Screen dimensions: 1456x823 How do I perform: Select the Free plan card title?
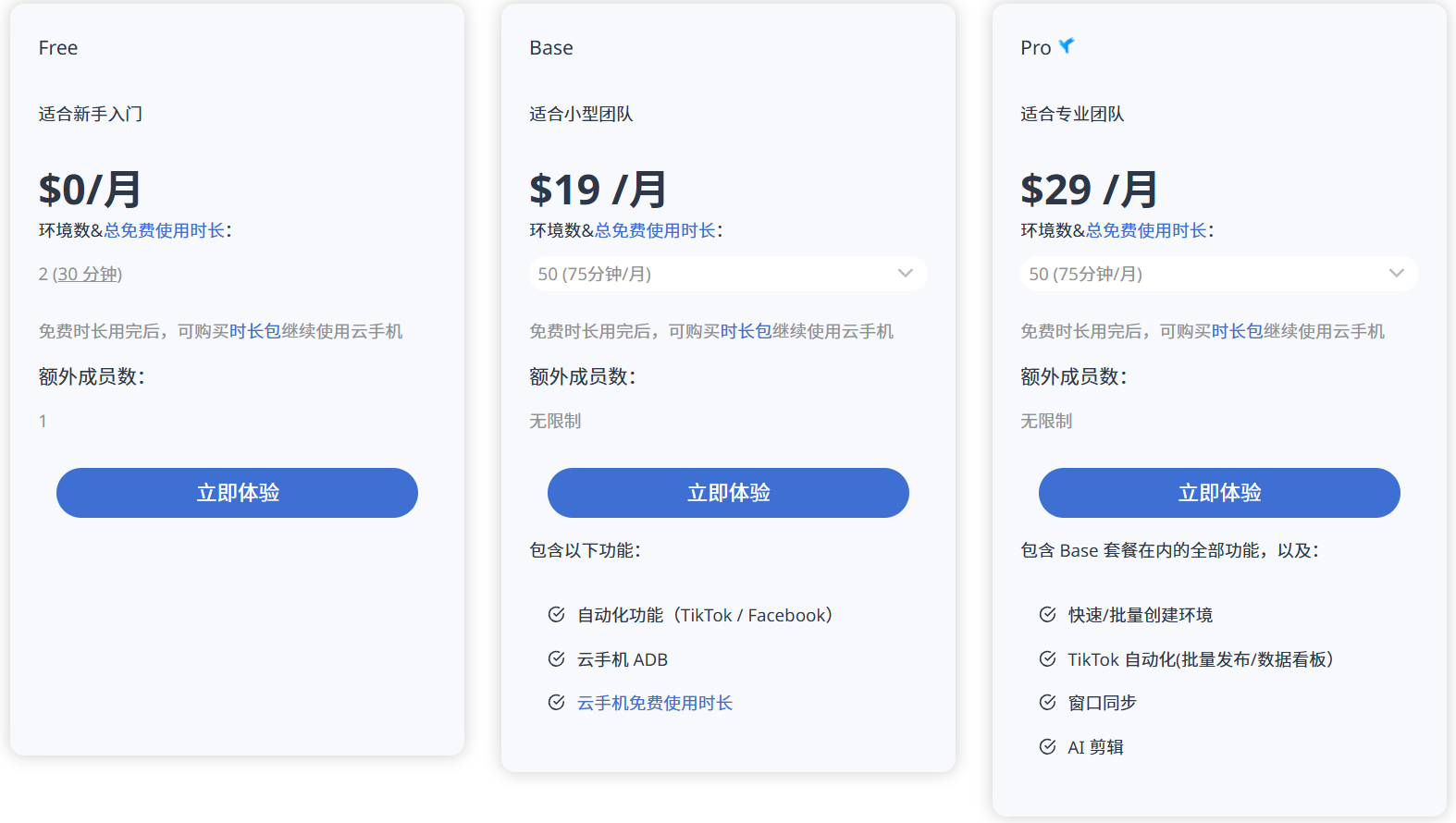click(58, 47)
